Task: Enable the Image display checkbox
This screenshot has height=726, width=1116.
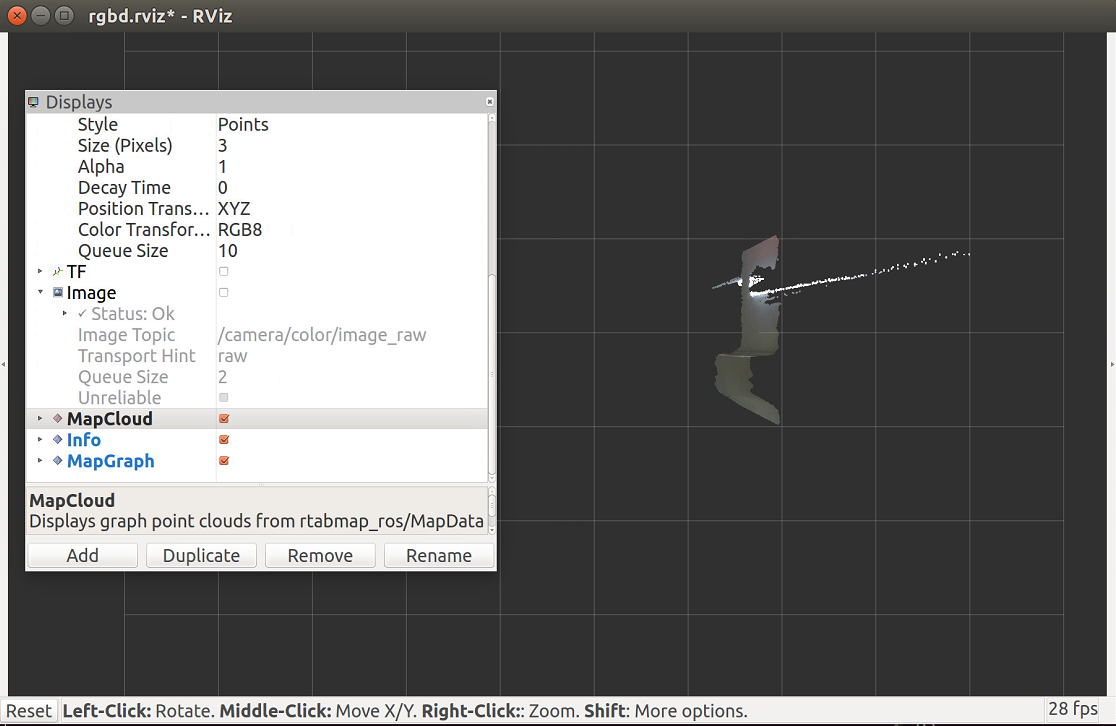Action: click(224, 293)
